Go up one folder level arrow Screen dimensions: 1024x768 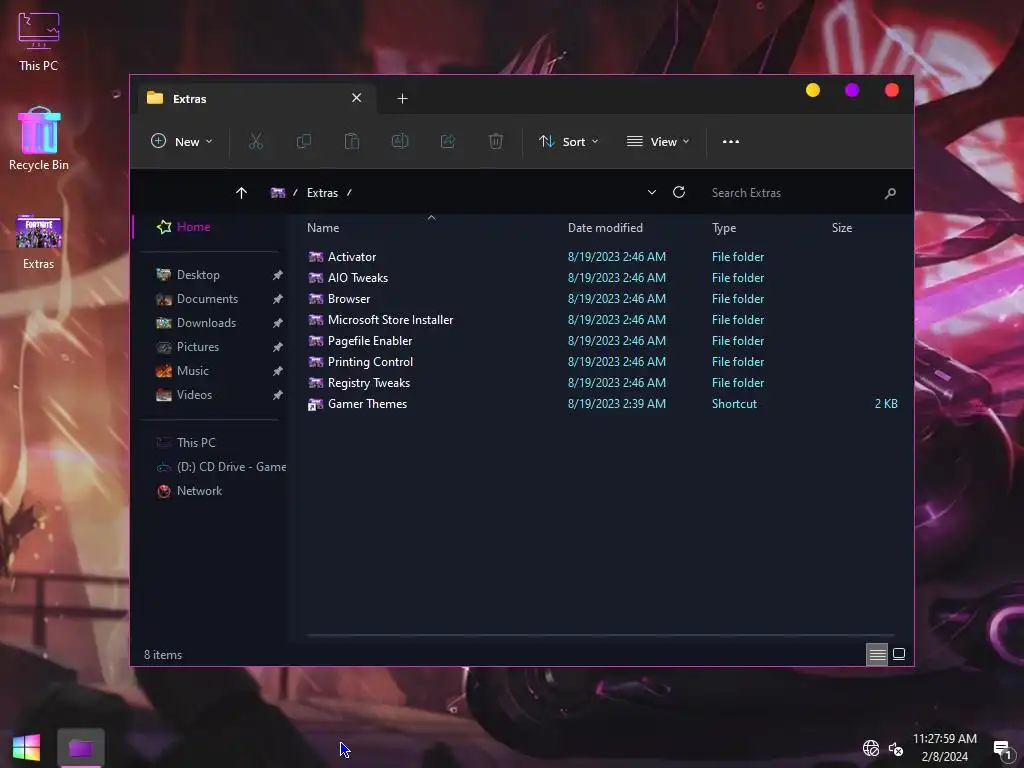tap(241, 193)
